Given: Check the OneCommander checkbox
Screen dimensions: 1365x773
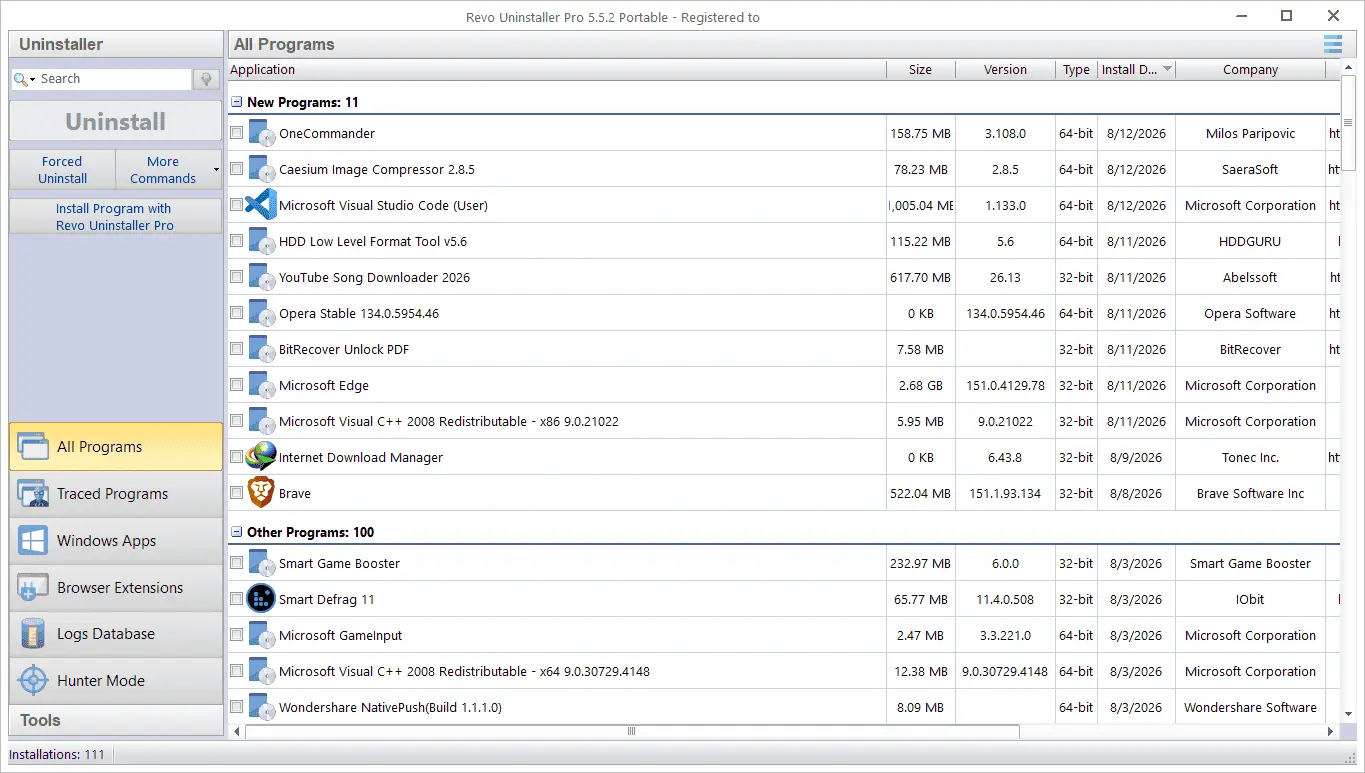Looking at the screenshot, I should (236, 133).
